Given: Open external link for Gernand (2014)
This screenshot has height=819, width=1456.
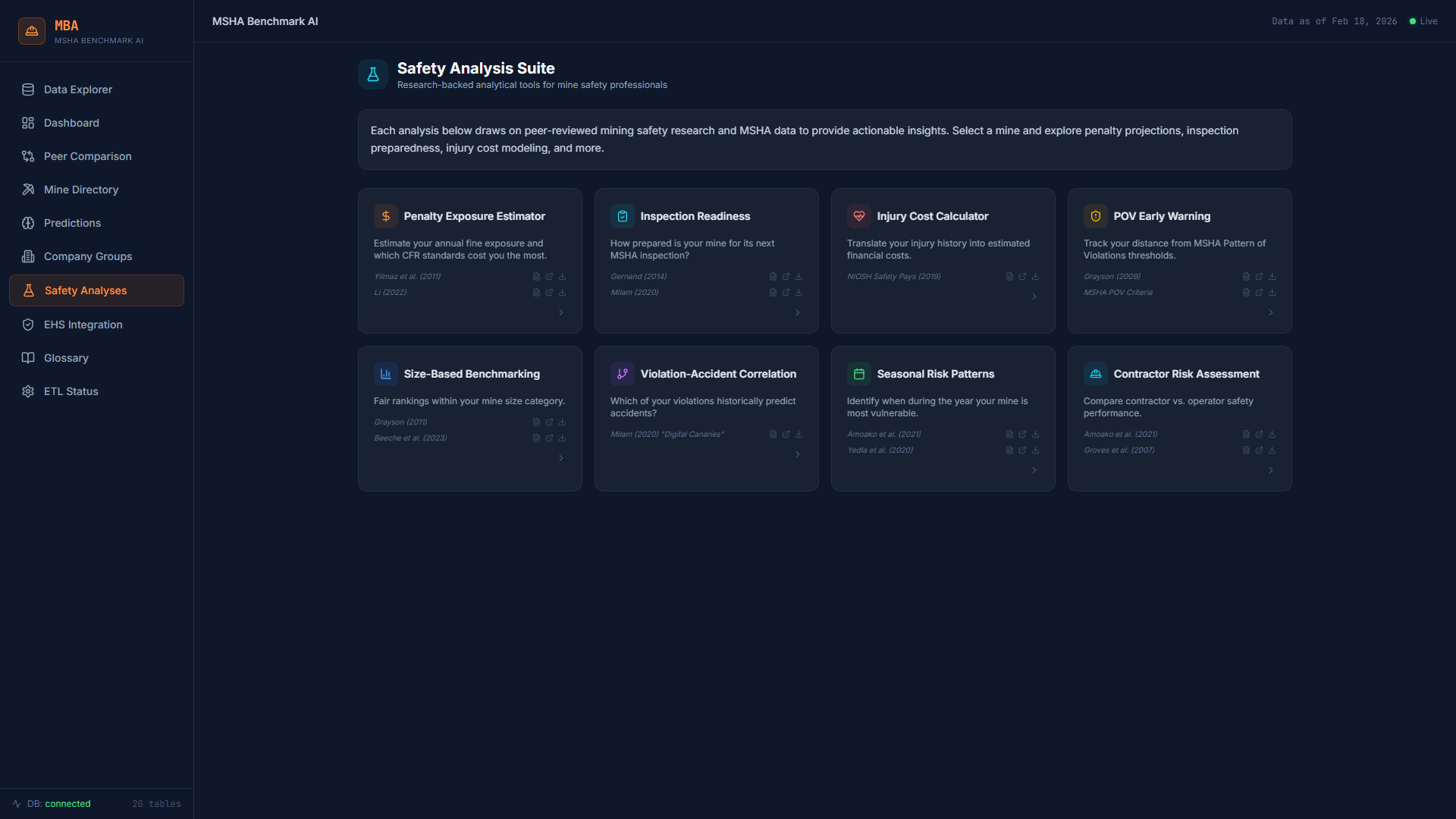Looking at the screenshot, I should [786, 276].
